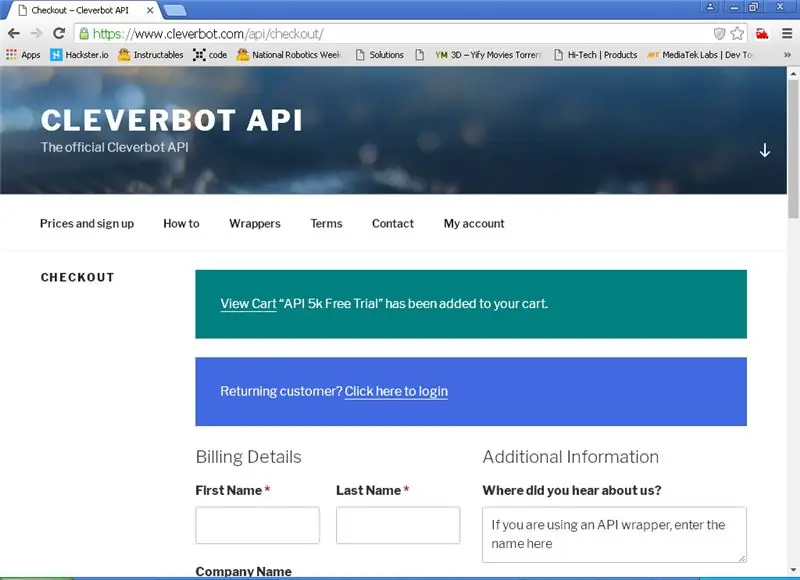
Task: Click the scroll-down arrow in header banner
Action: [764, 150]
